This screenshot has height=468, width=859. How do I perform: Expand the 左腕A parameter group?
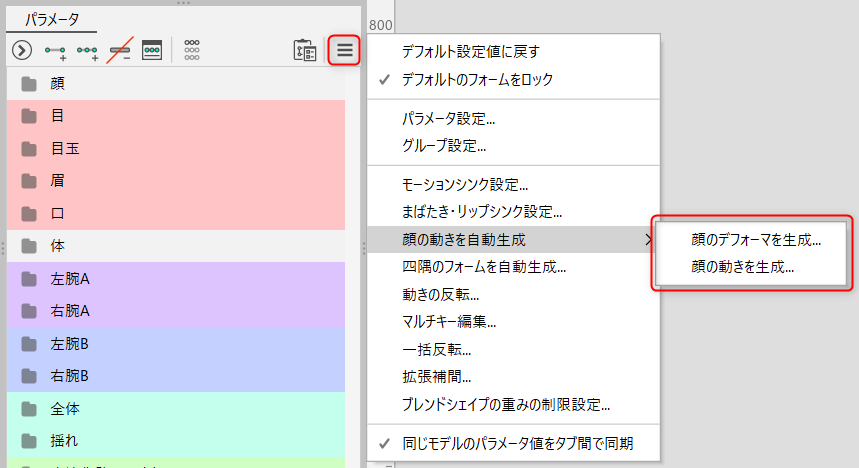[29, 278]
